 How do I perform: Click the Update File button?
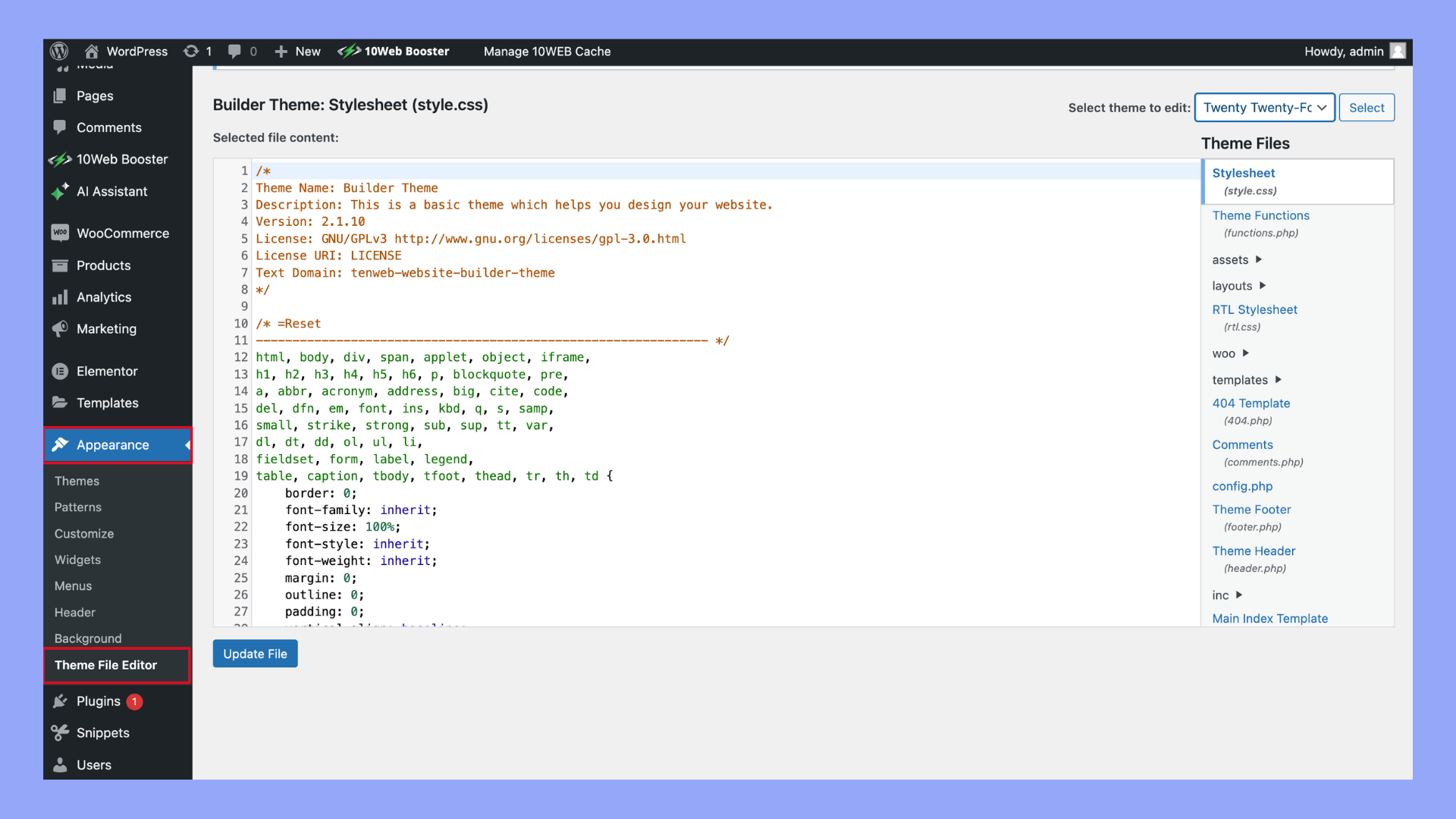click(x=255, y=654)
